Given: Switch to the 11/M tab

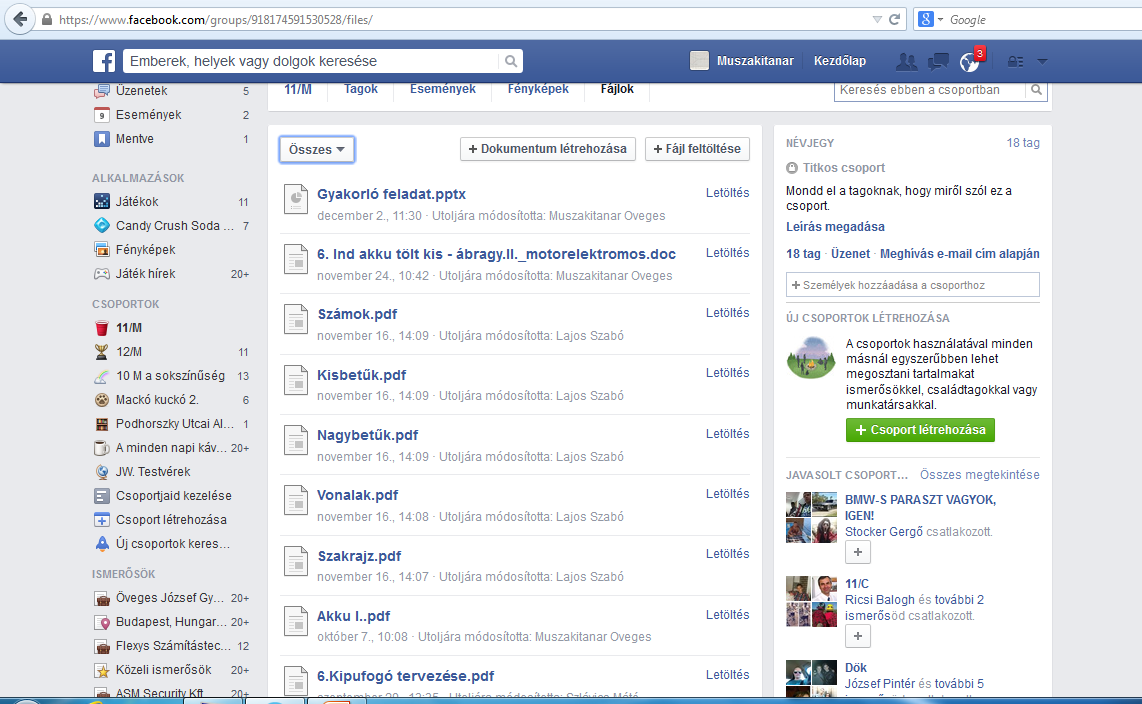Looking at the screenshot, I should pyautogui.click(x=298, y=89).
